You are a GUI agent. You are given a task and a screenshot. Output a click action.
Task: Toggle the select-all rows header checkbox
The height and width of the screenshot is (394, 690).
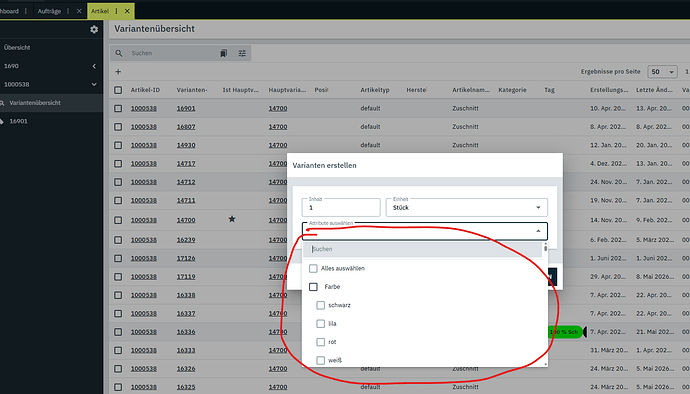point(118,90)
